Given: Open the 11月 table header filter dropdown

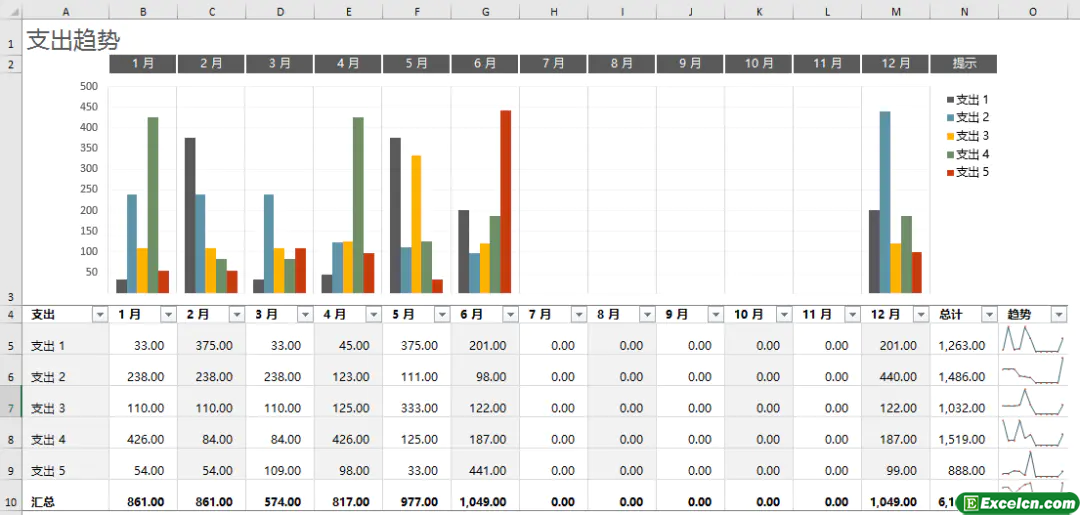Looking at the screenshot, I should tap(852, 315).
